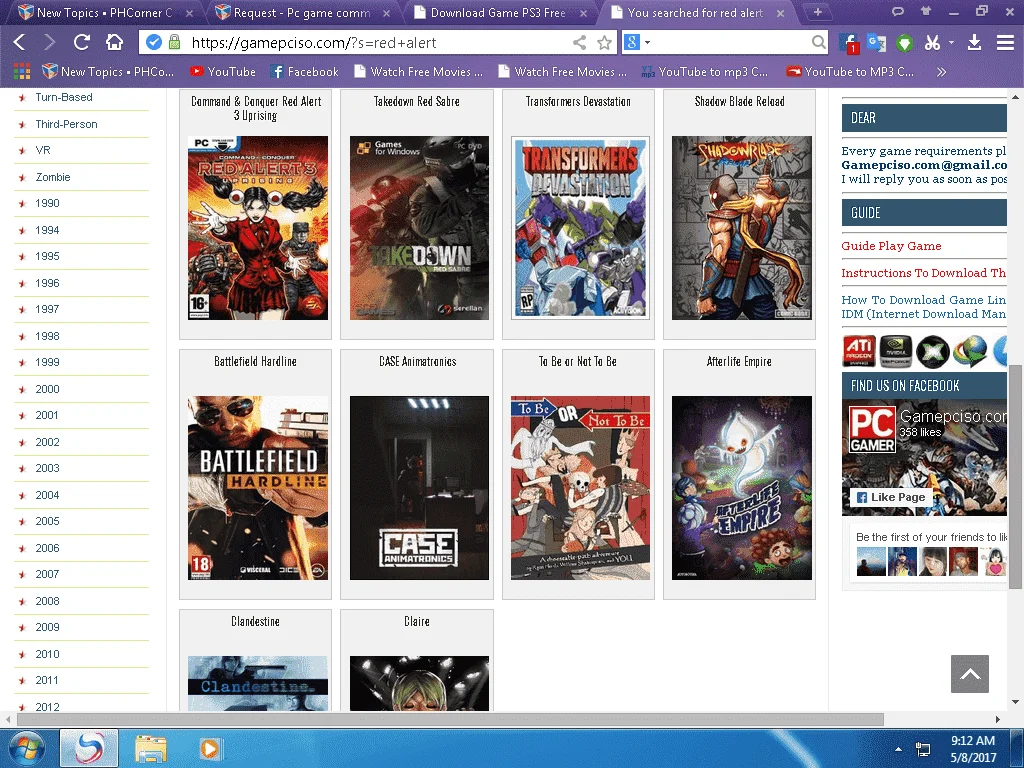Open the 1998 year category
Viewport: 1024px width, 768px height.
(47, 336)
